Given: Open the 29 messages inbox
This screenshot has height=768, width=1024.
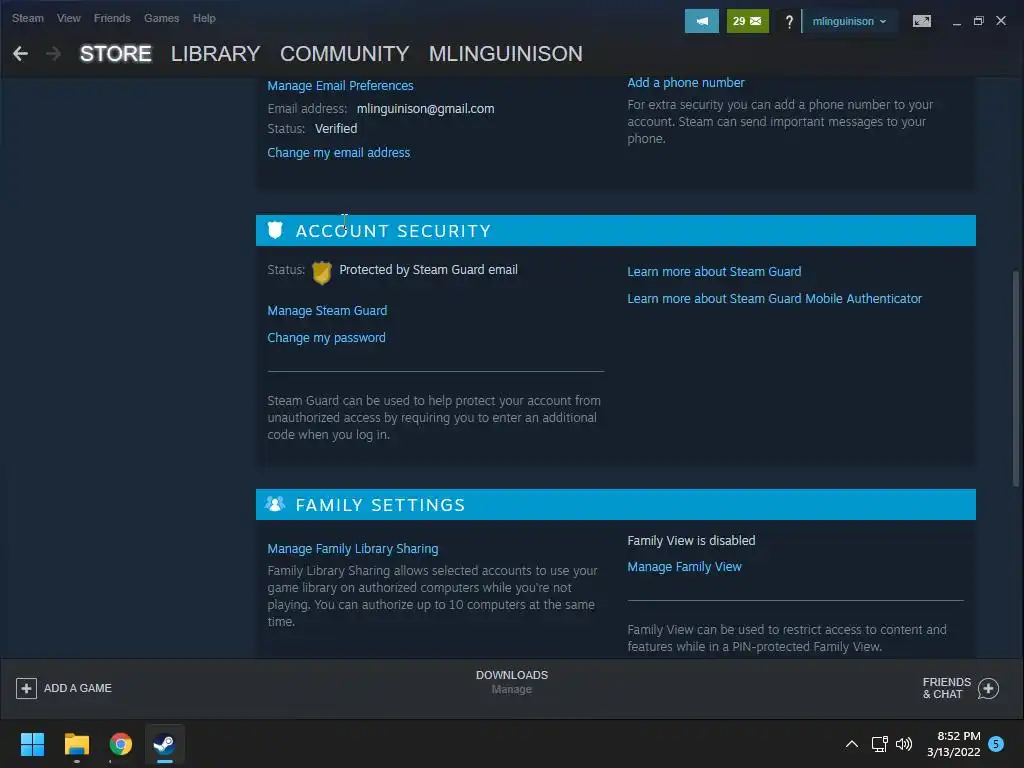Looking at the screenshot, I should pyautogui.click(x=747, y=21).
